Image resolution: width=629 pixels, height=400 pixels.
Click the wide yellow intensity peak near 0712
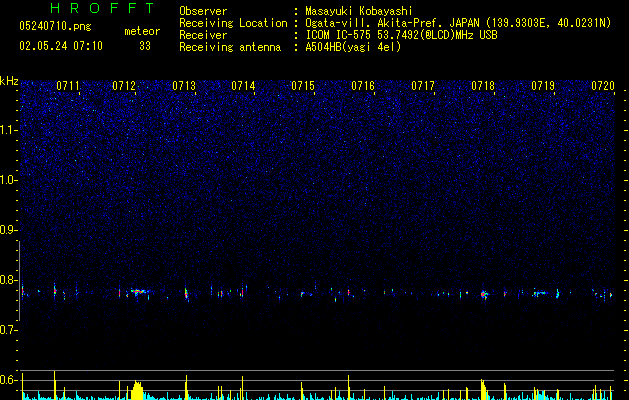pos(137,390)
